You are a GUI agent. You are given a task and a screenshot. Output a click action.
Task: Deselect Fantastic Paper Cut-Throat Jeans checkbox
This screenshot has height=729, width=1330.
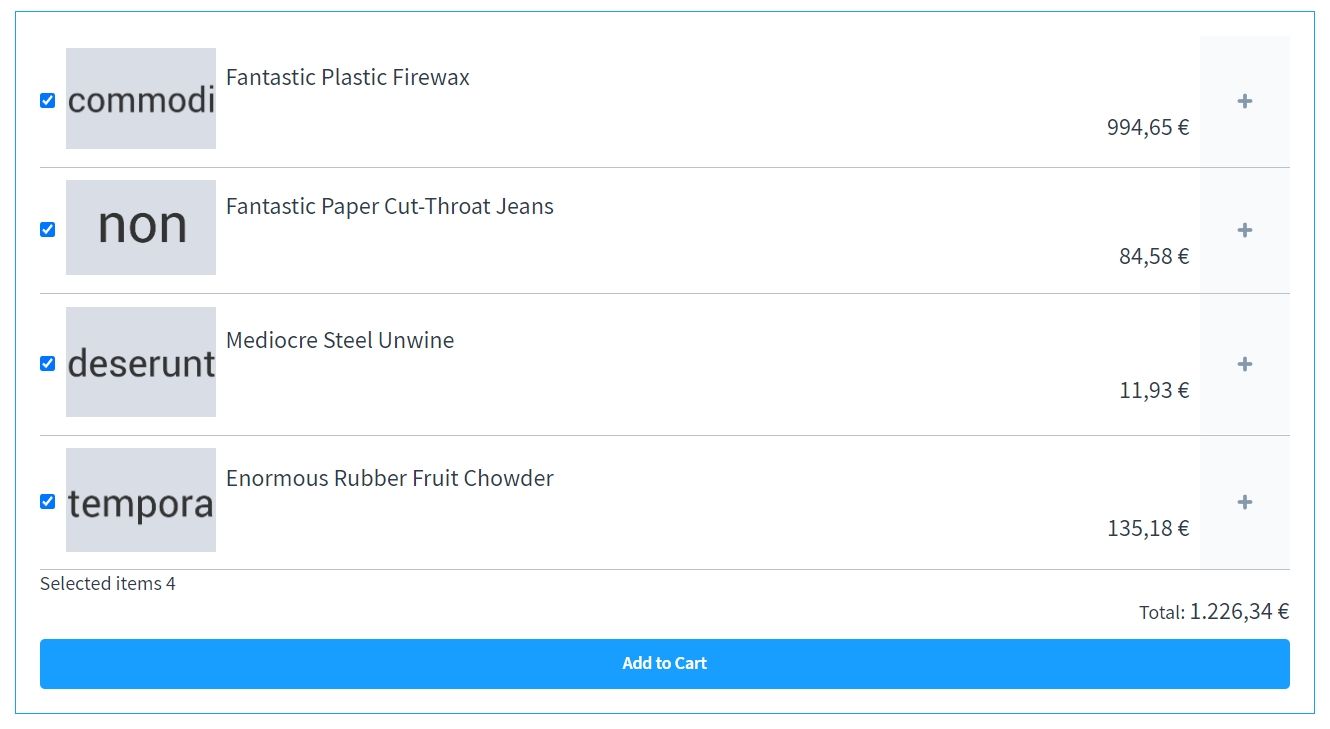click(x=47, y=229)
